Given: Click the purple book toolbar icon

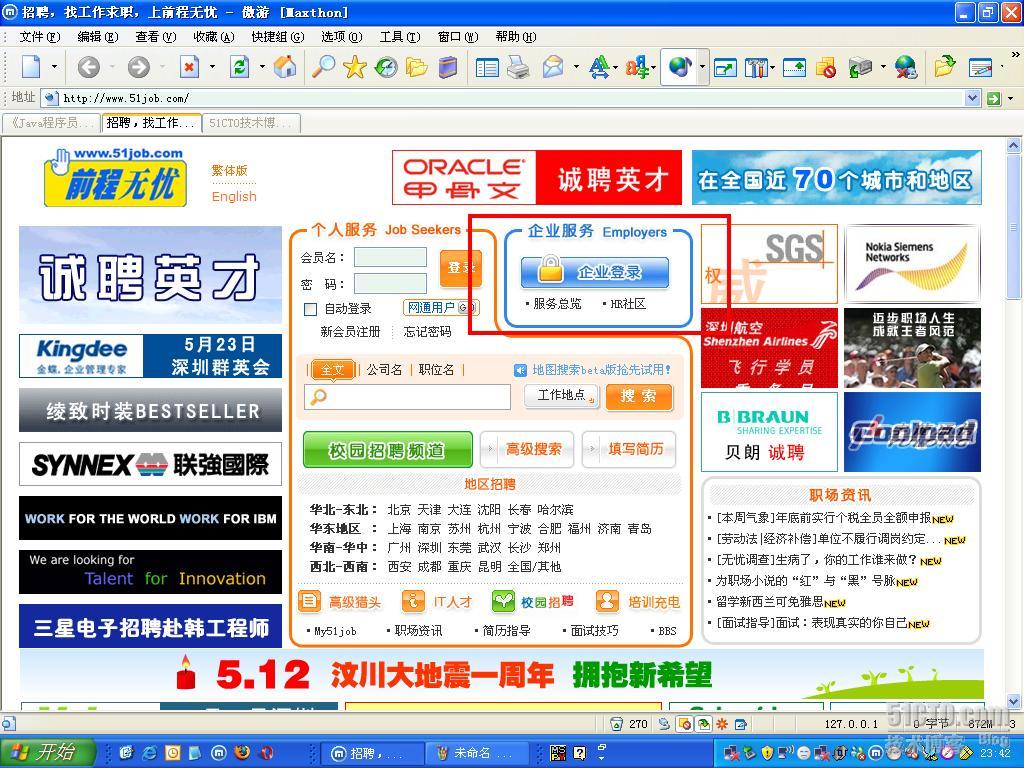Looking at the screenshot, I should pyautogui.click(x=447, y=67).
